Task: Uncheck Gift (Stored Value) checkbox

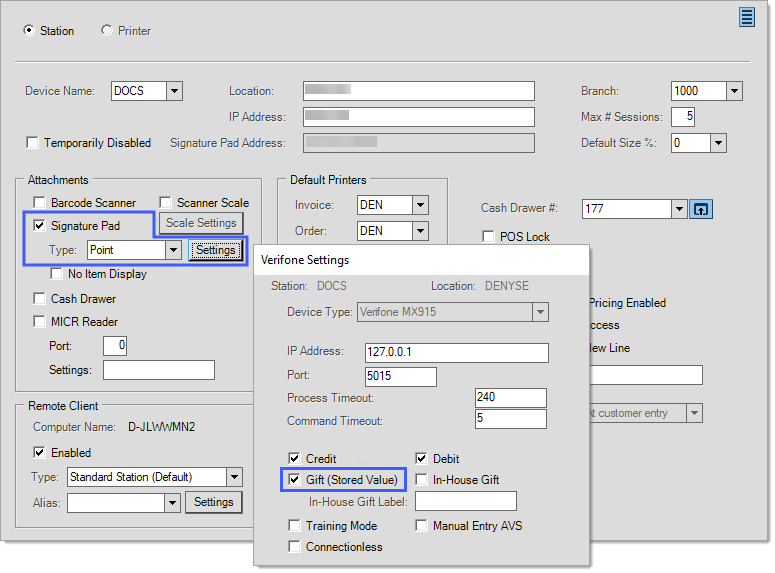Action: (294, 480)
